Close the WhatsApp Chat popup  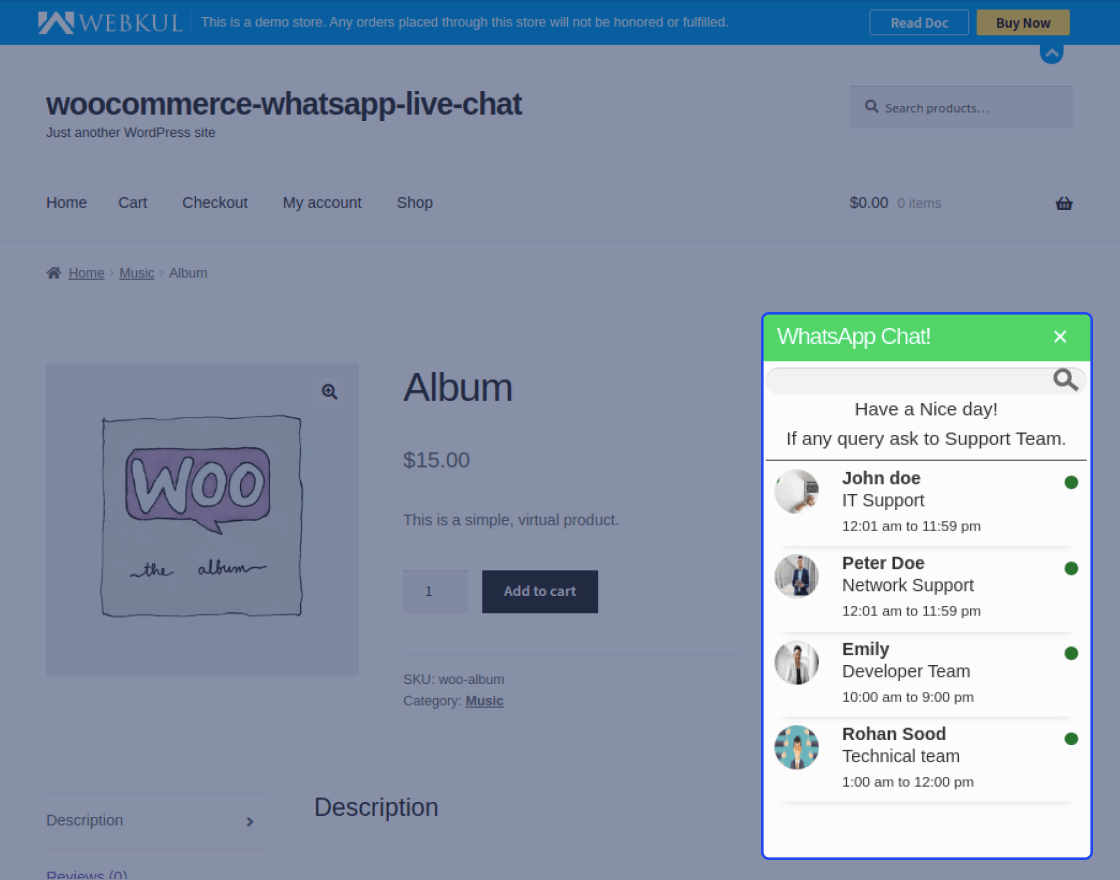(1060, 336)
